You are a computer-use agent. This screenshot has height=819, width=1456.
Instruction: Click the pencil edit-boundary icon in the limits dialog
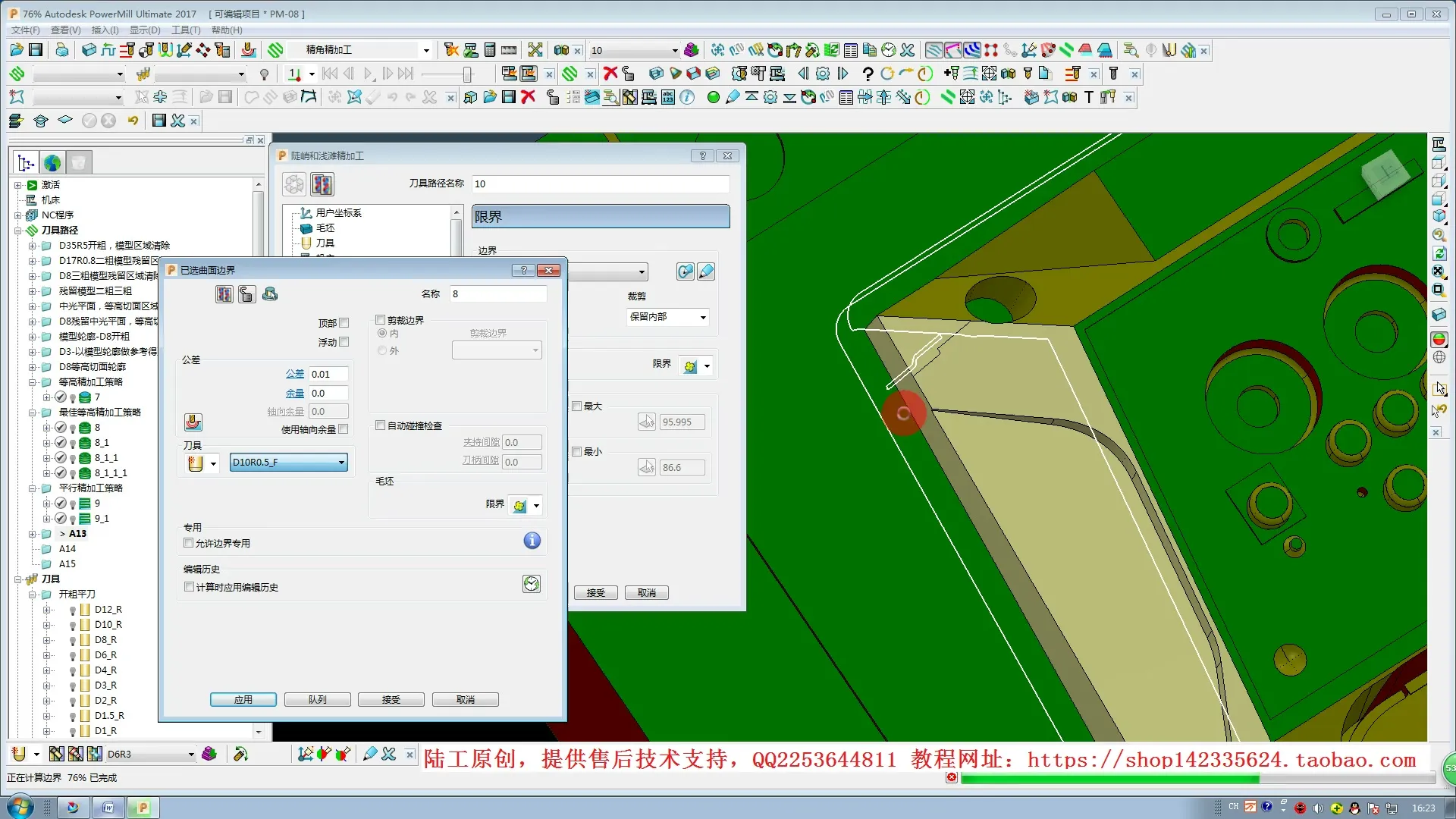706,271
